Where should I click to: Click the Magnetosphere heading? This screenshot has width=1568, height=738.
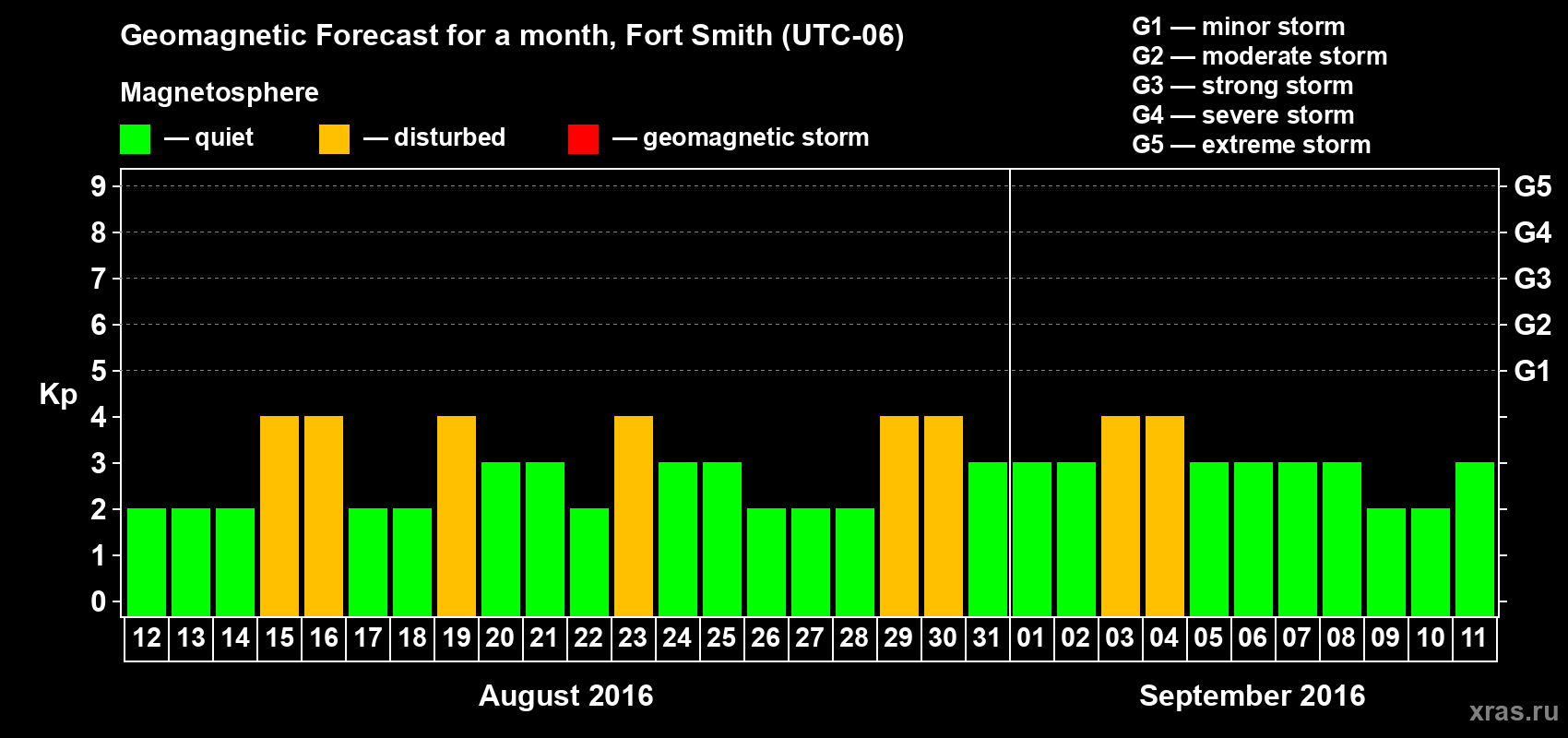pyautogui.click(x=220, y=93)
